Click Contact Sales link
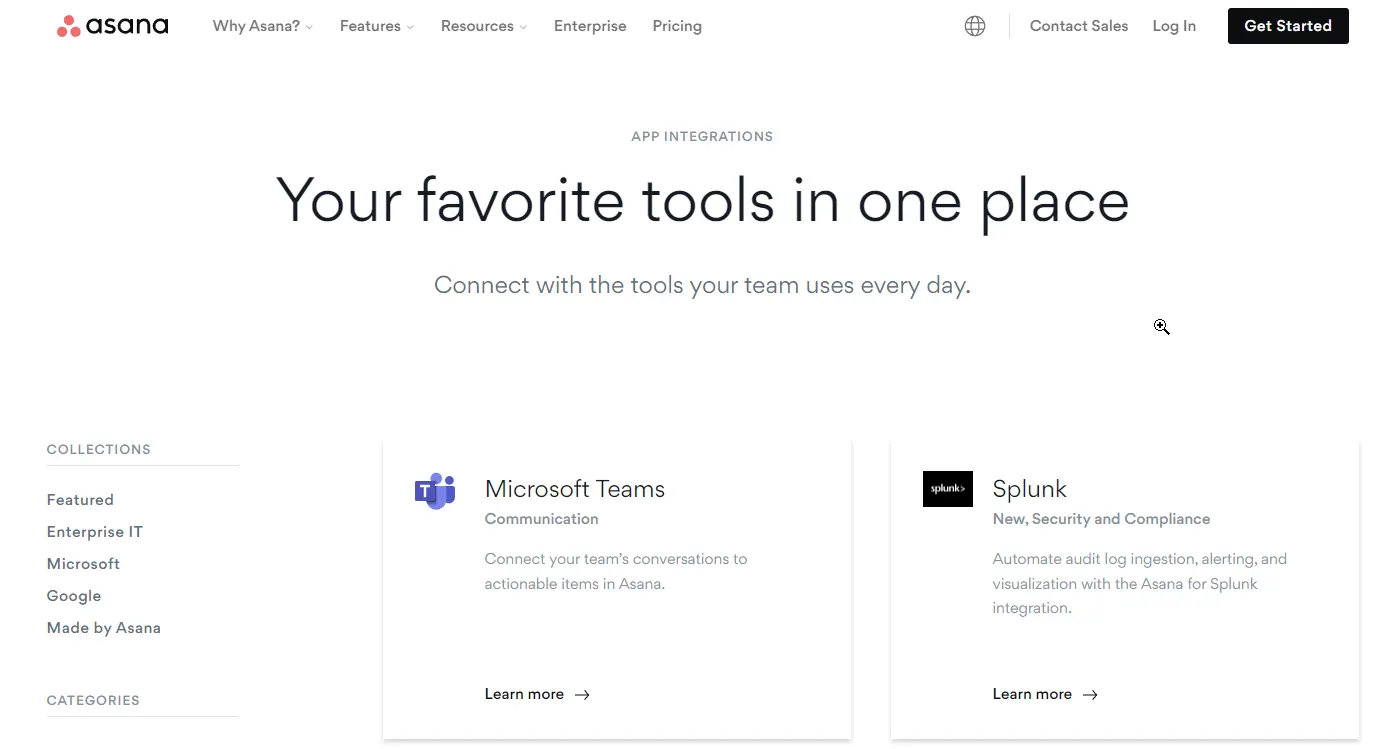 [1079, 26]
